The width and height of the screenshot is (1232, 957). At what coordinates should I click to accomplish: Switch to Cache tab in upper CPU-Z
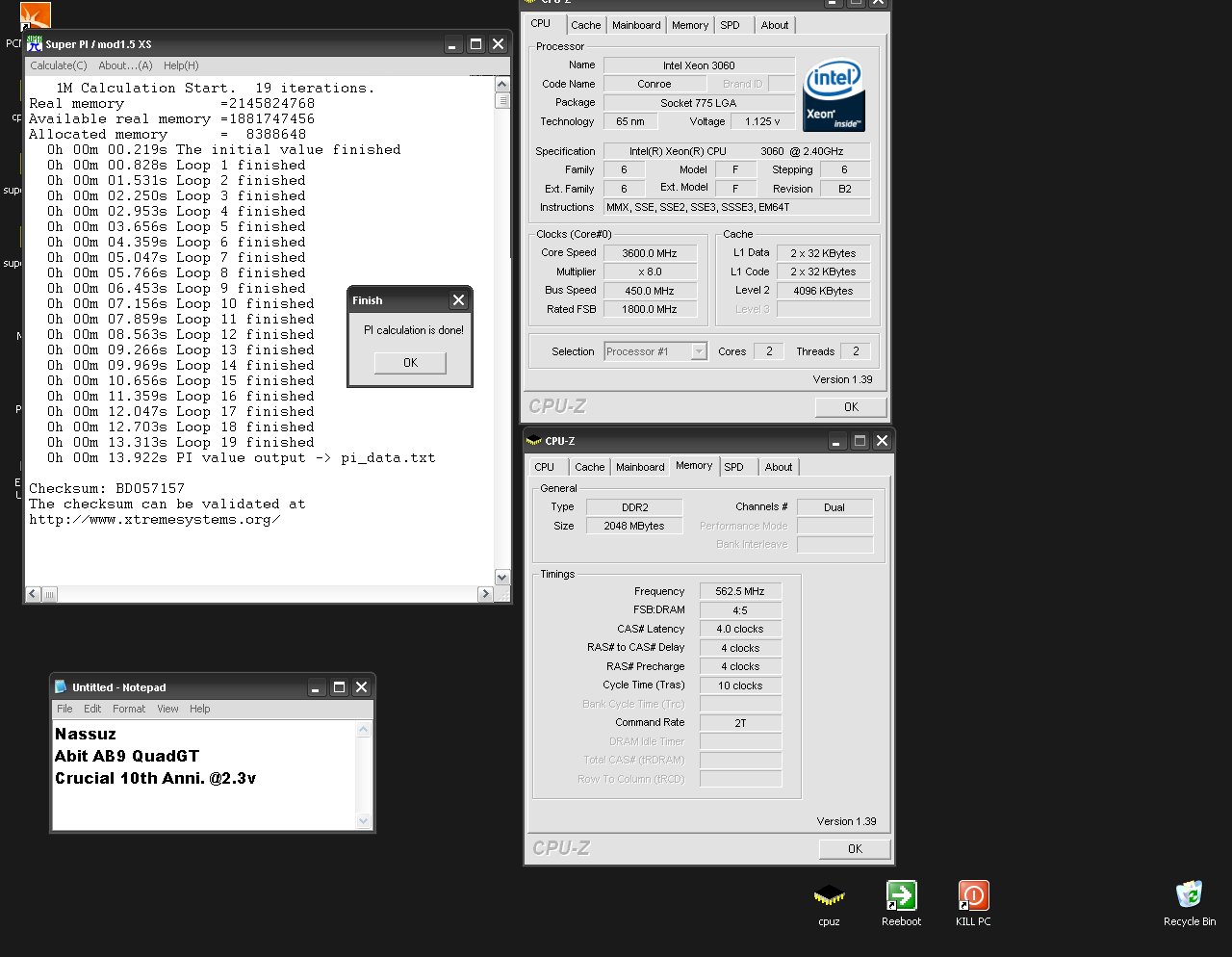point(585,25)
